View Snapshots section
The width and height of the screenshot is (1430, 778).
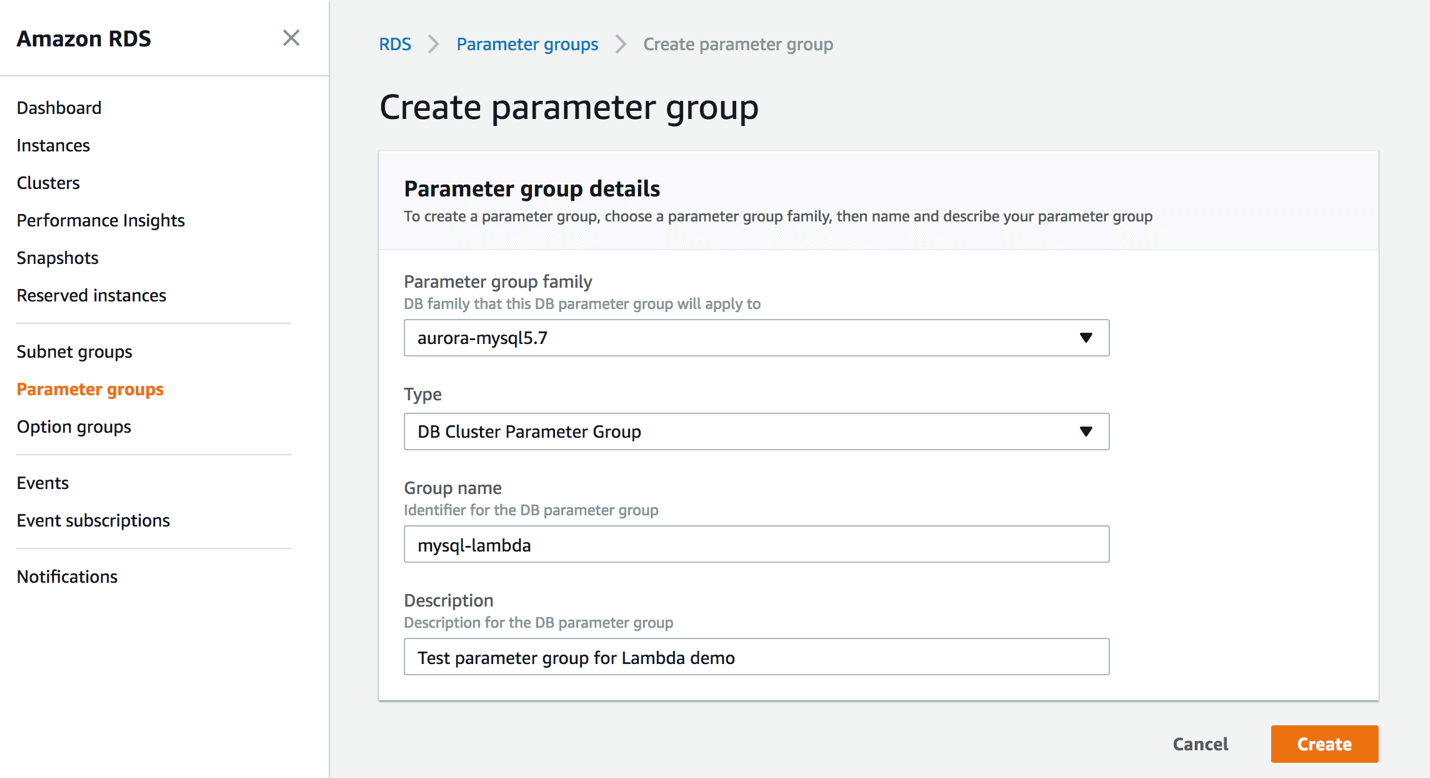(x=58, y=258)
